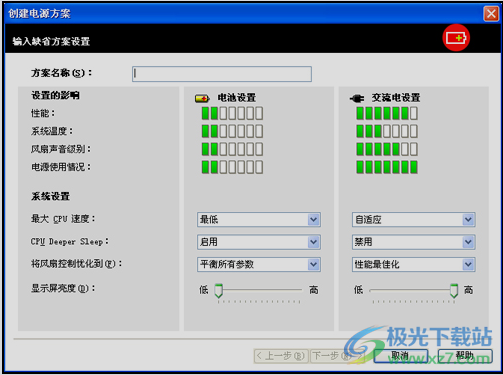Click the 方案名称(S) label
Image resolution: width=503 pixels, height=375 pixels.
click(61, 73)
